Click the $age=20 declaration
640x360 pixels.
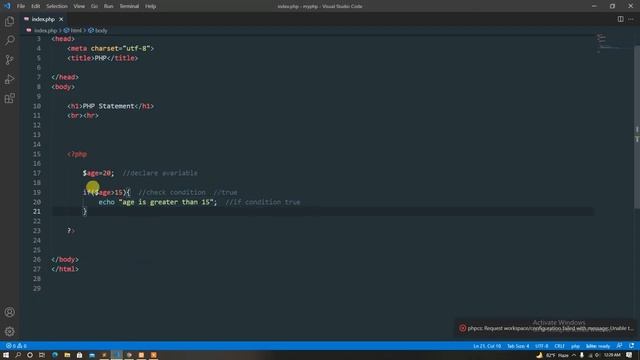98,173
